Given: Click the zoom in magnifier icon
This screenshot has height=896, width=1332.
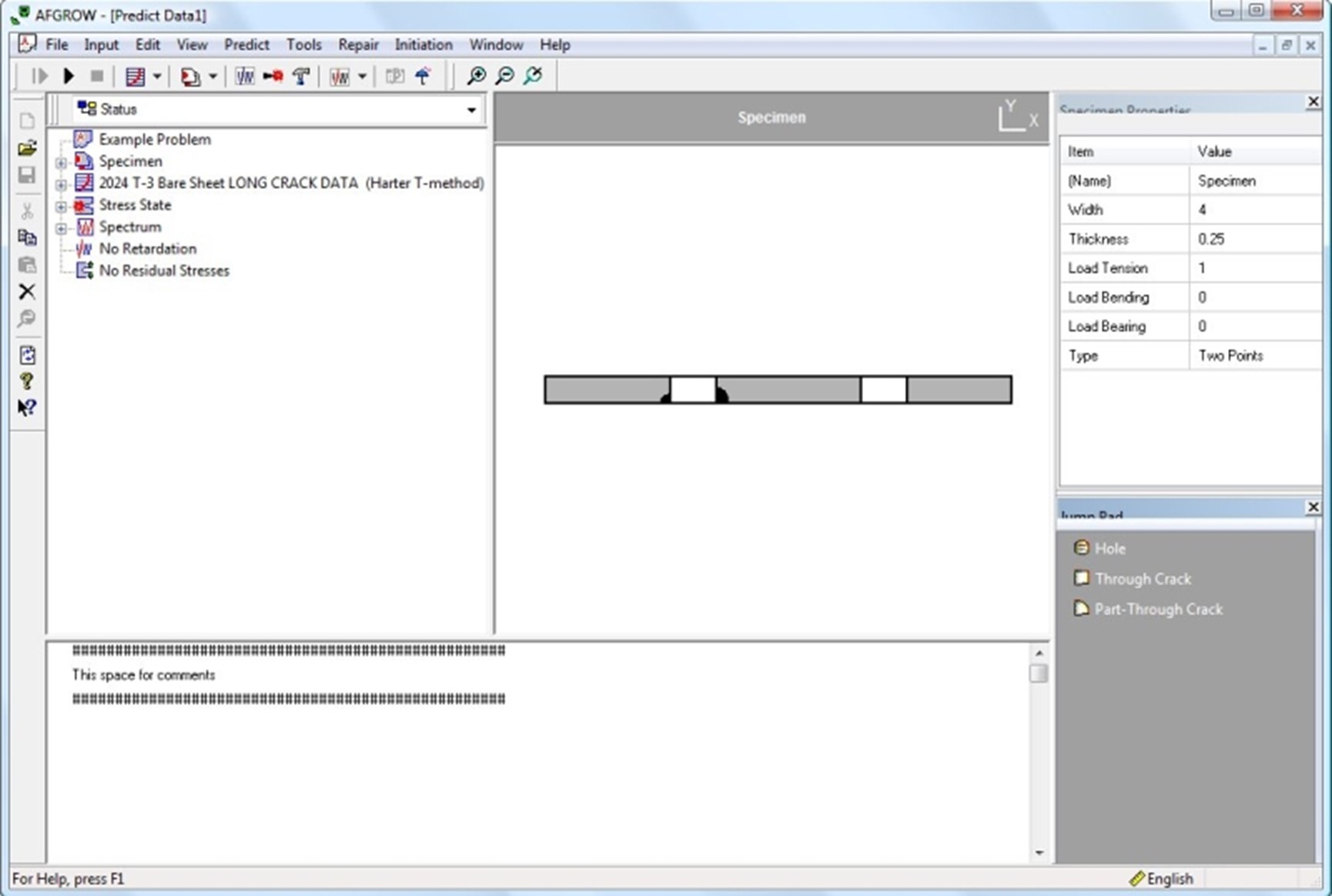Looking at the screenshot, I should (477, 75).
